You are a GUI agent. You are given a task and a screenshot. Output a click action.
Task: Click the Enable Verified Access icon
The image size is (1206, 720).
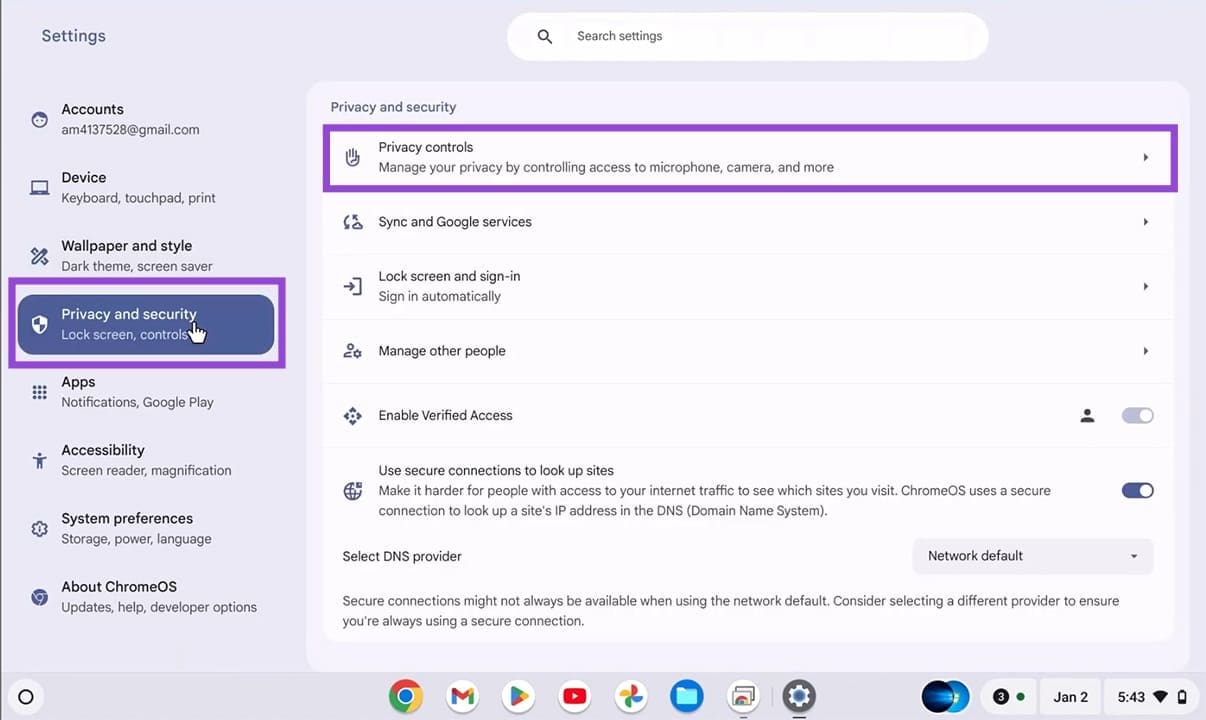click(352, 415)
